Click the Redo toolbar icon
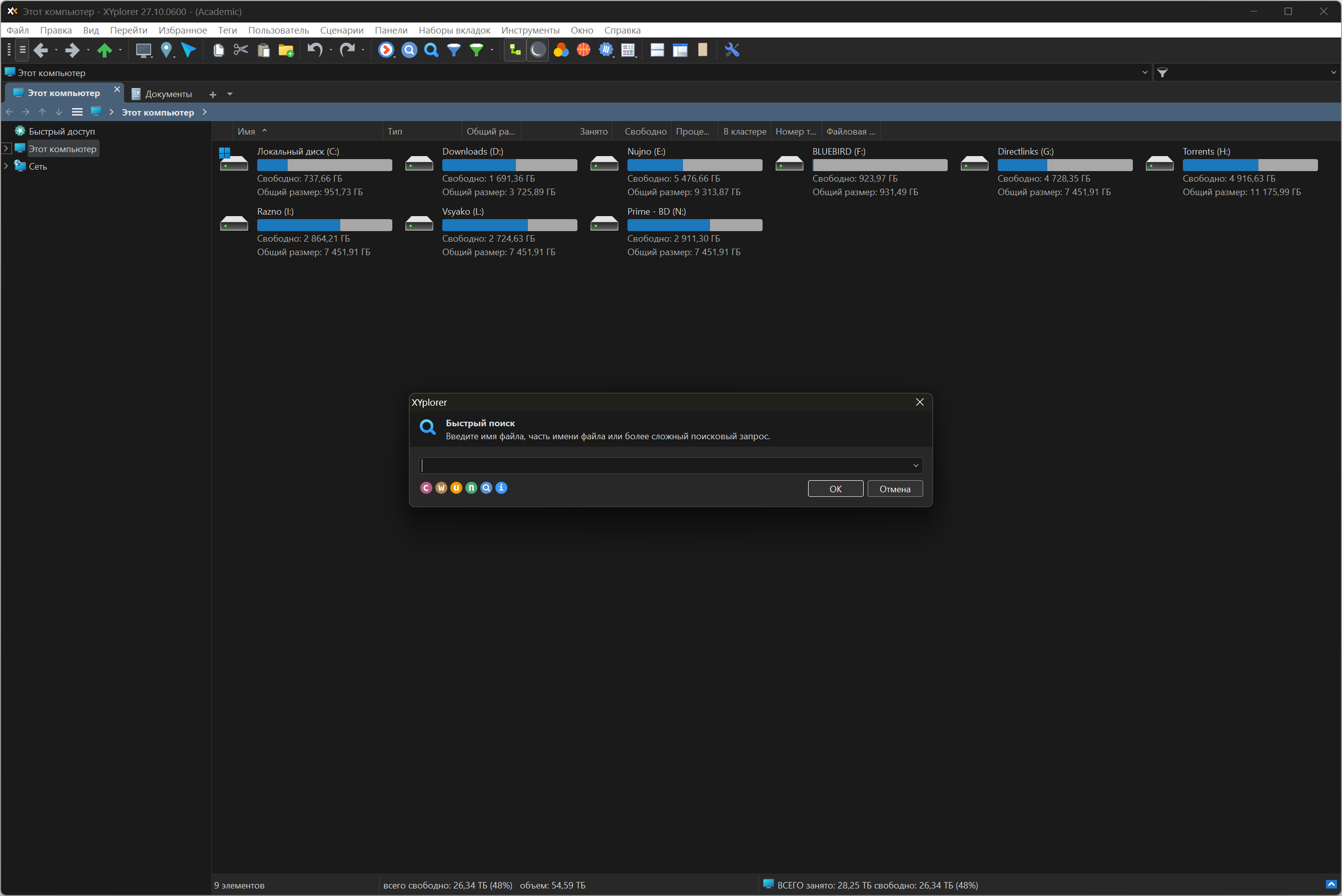1342x896 pixels. point(347,51)
